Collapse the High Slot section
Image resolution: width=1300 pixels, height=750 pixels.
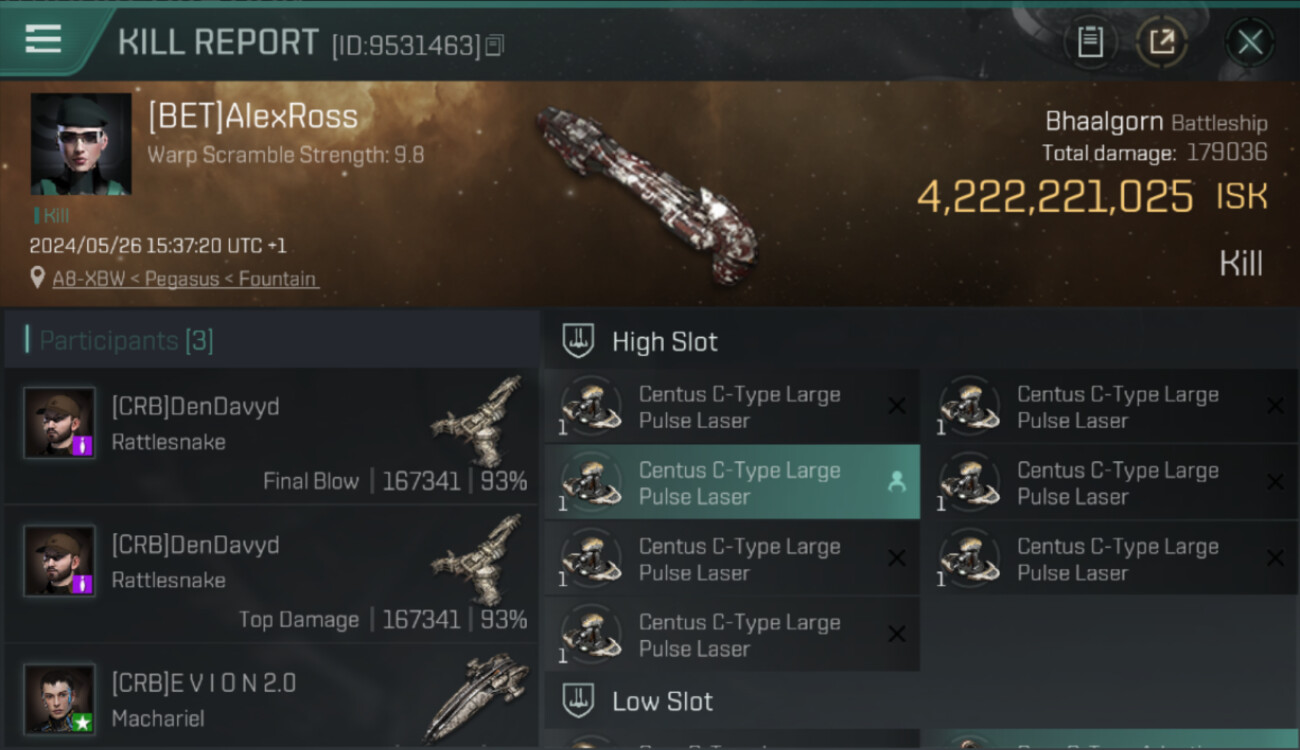pos(665,342)
